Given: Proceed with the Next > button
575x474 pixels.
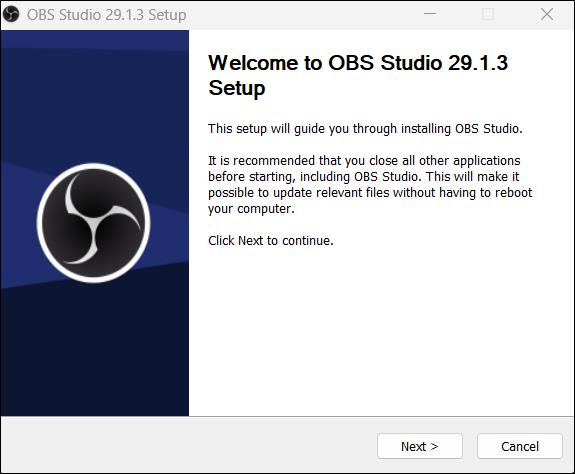Looking at the screenshot, I should pos(420,446).
